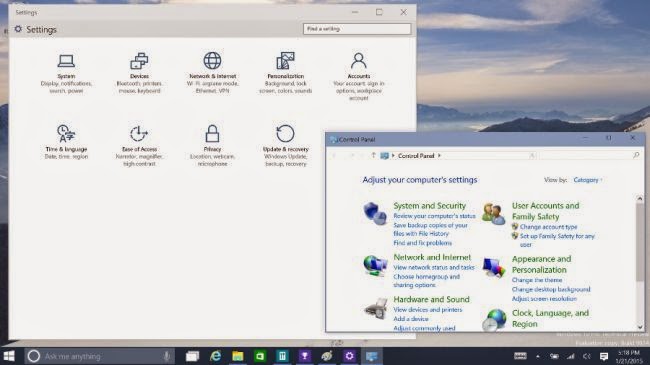Open View network status and tasks
The image size is (650, 365).
pos(434,268)
